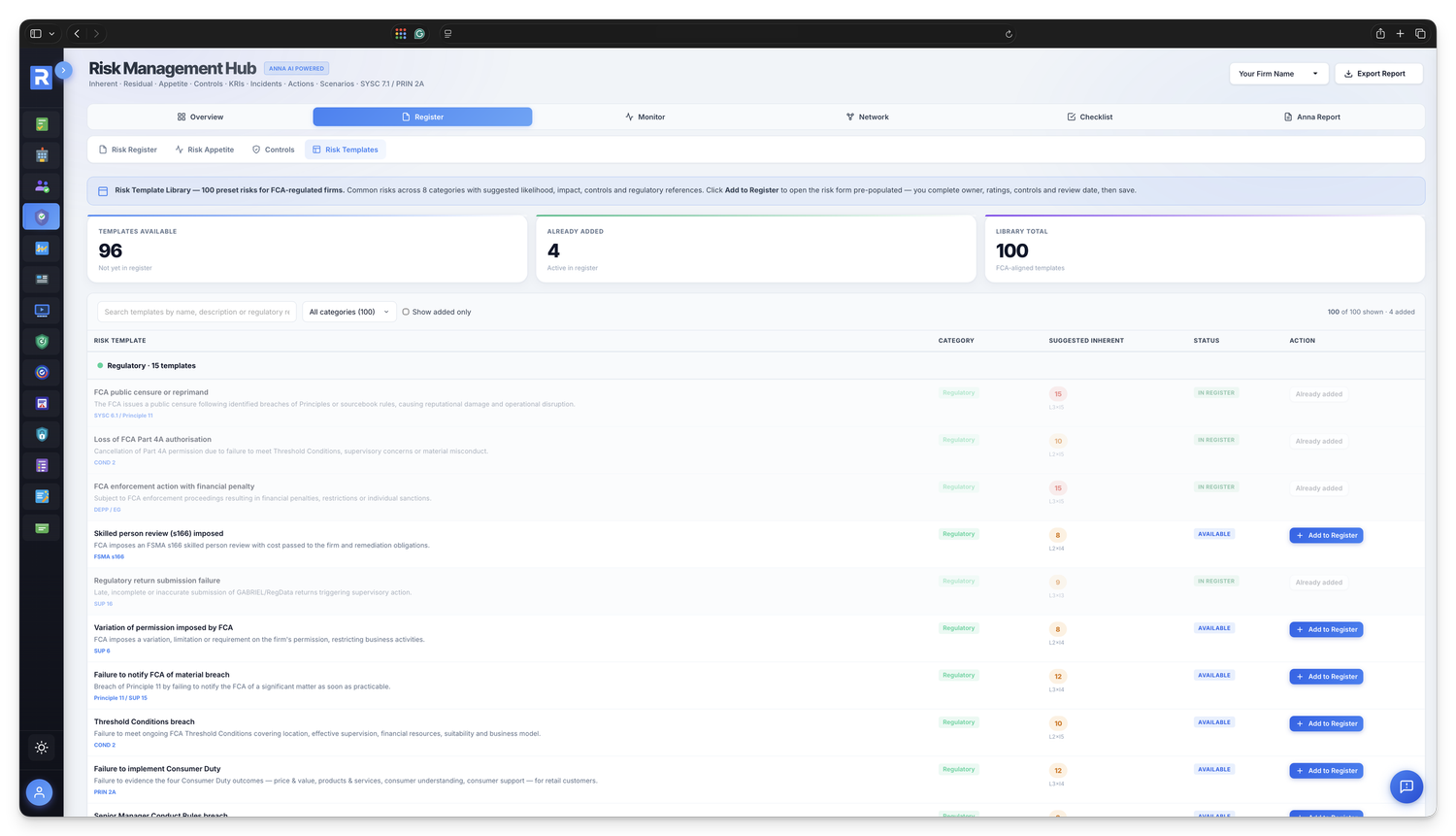Open the green shield refresh sidebar icon

click(x=42, y=342)
